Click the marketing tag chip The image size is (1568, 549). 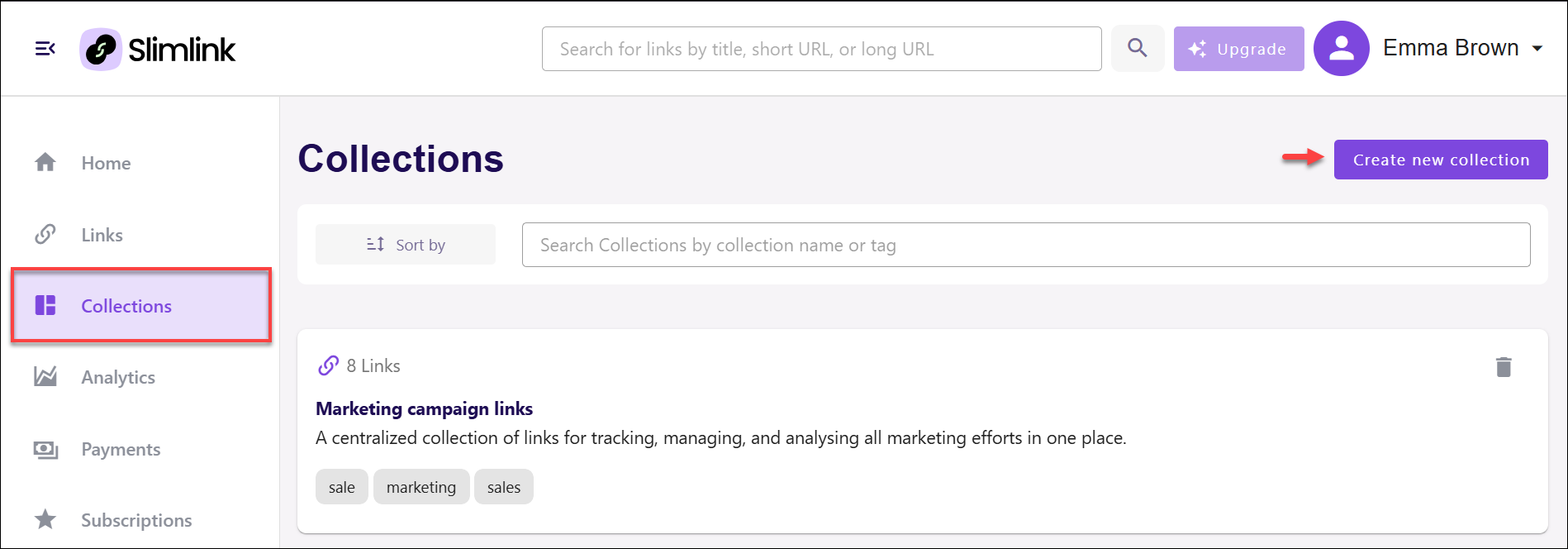pos(421,487)
